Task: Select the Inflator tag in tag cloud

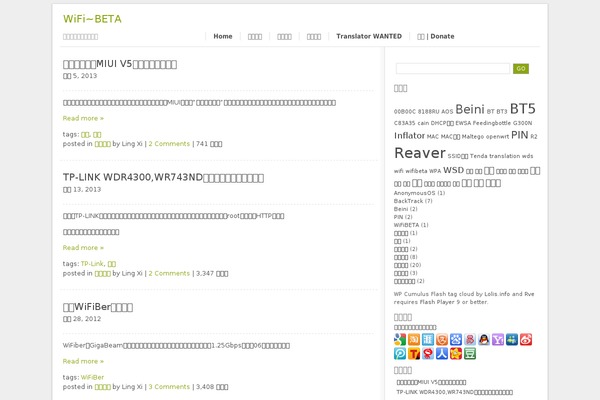Action: (x=409, y=136)
